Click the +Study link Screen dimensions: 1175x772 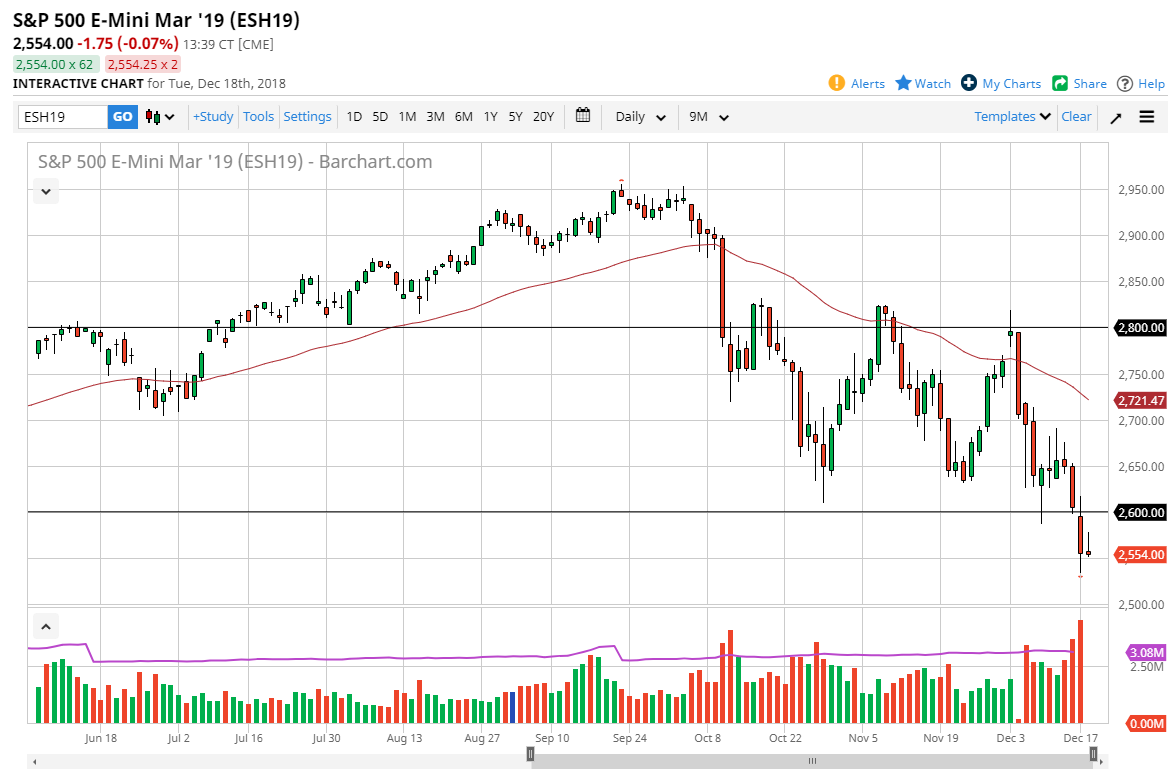coord(213,116)
